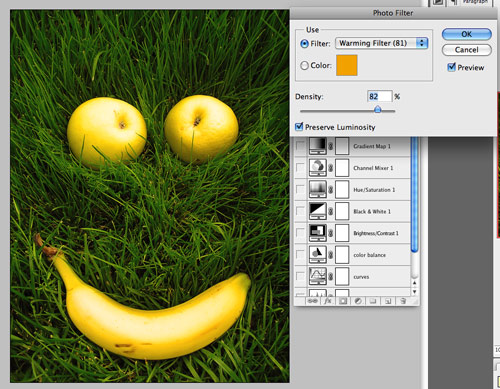Screen dimensions: 500x389
Task: Click the curves adjustment icon
Action: pyautogui.click(x=318, y=276)
